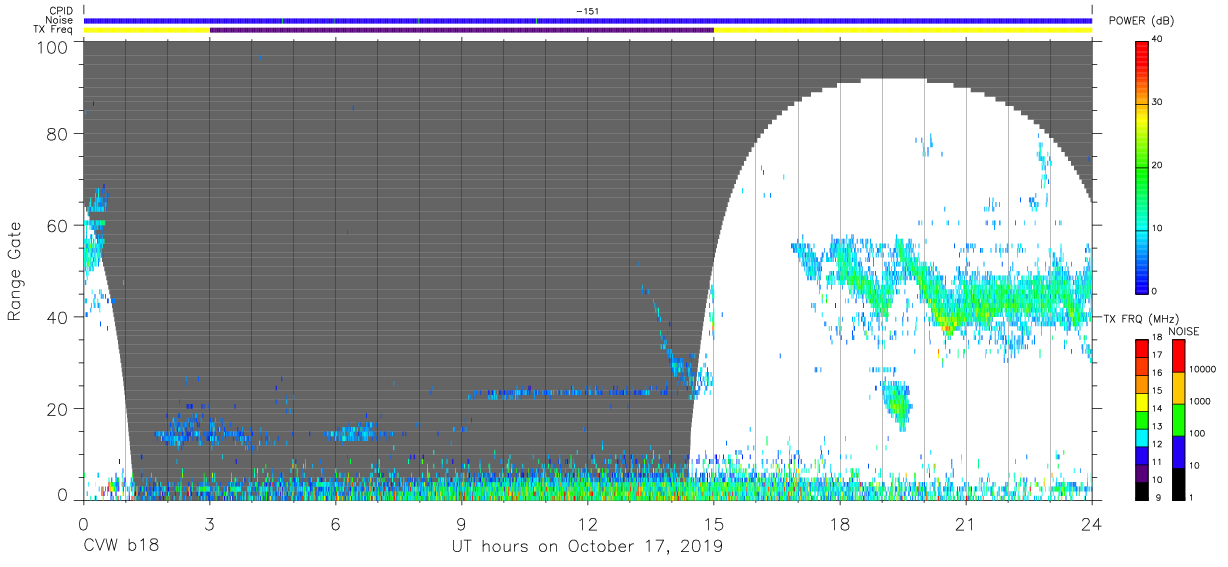This screenshot has width=1228, height=567.
Task: Click the x-axis tick label 9
Action: tap(461, 523)
